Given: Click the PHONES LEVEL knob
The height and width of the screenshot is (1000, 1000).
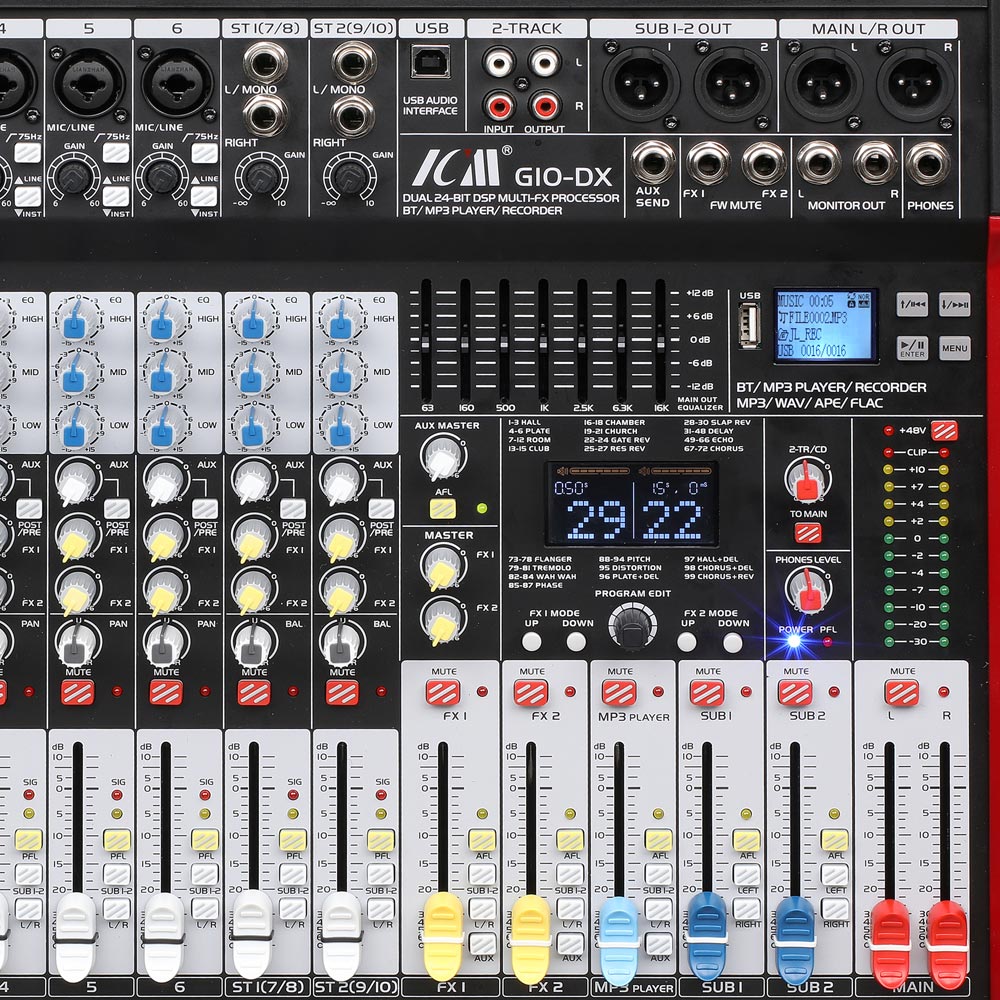Looking at the screenshot, I should 807,590.
